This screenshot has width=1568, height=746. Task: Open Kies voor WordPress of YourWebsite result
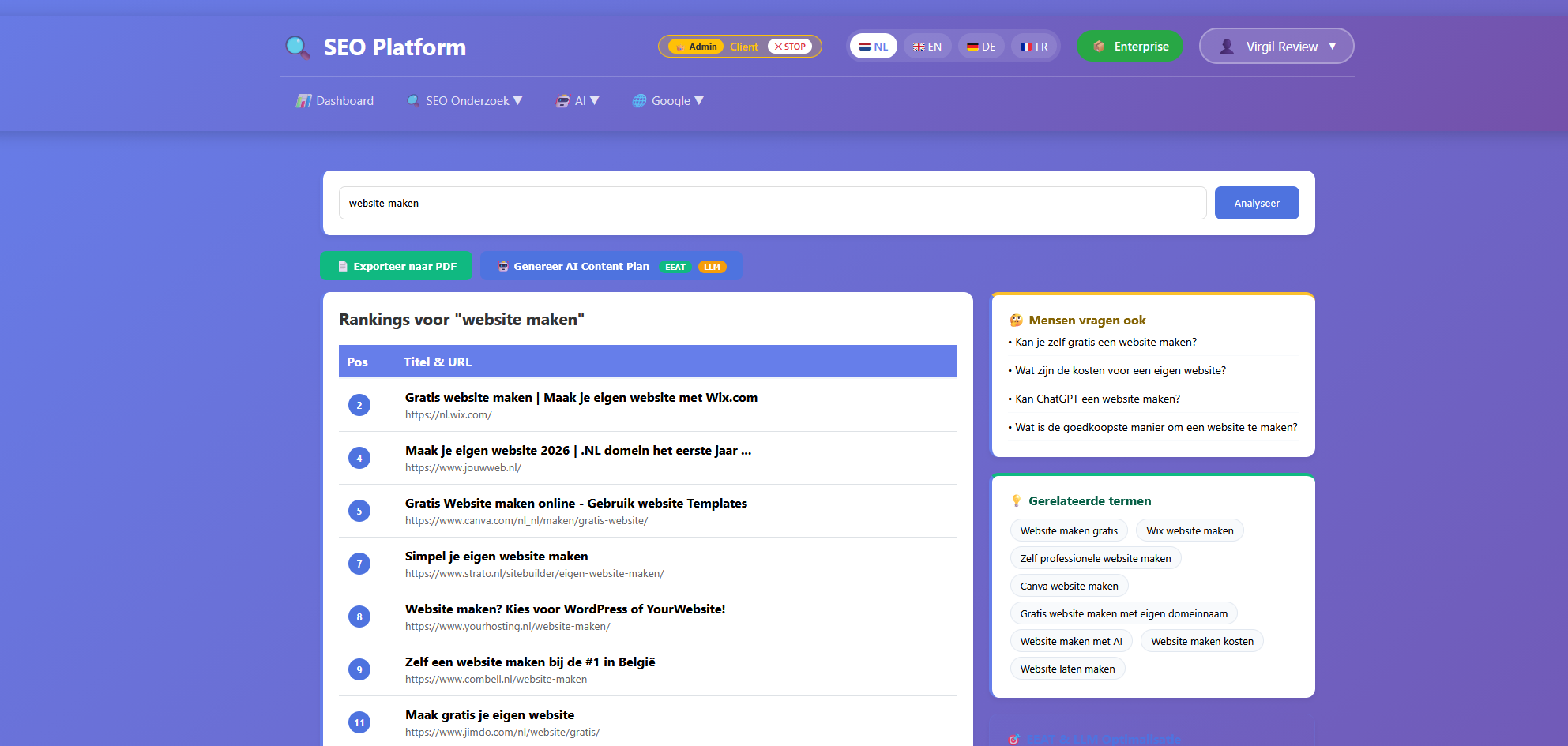(x=566, y=609)
